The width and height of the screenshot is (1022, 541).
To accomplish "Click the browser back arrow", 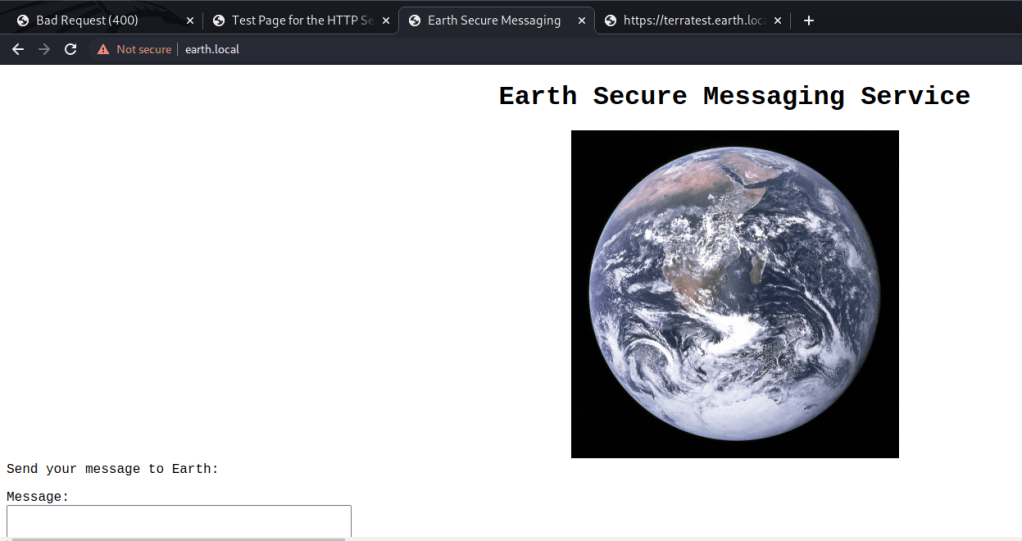I will click(x=18, y=49).
